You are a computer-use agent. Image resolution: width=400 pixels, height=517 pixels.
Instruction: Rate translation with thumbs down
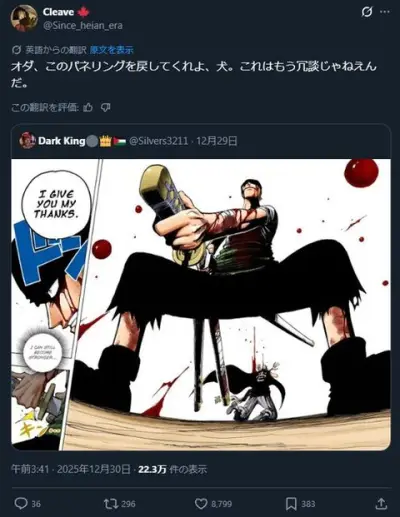pos(105,107)
